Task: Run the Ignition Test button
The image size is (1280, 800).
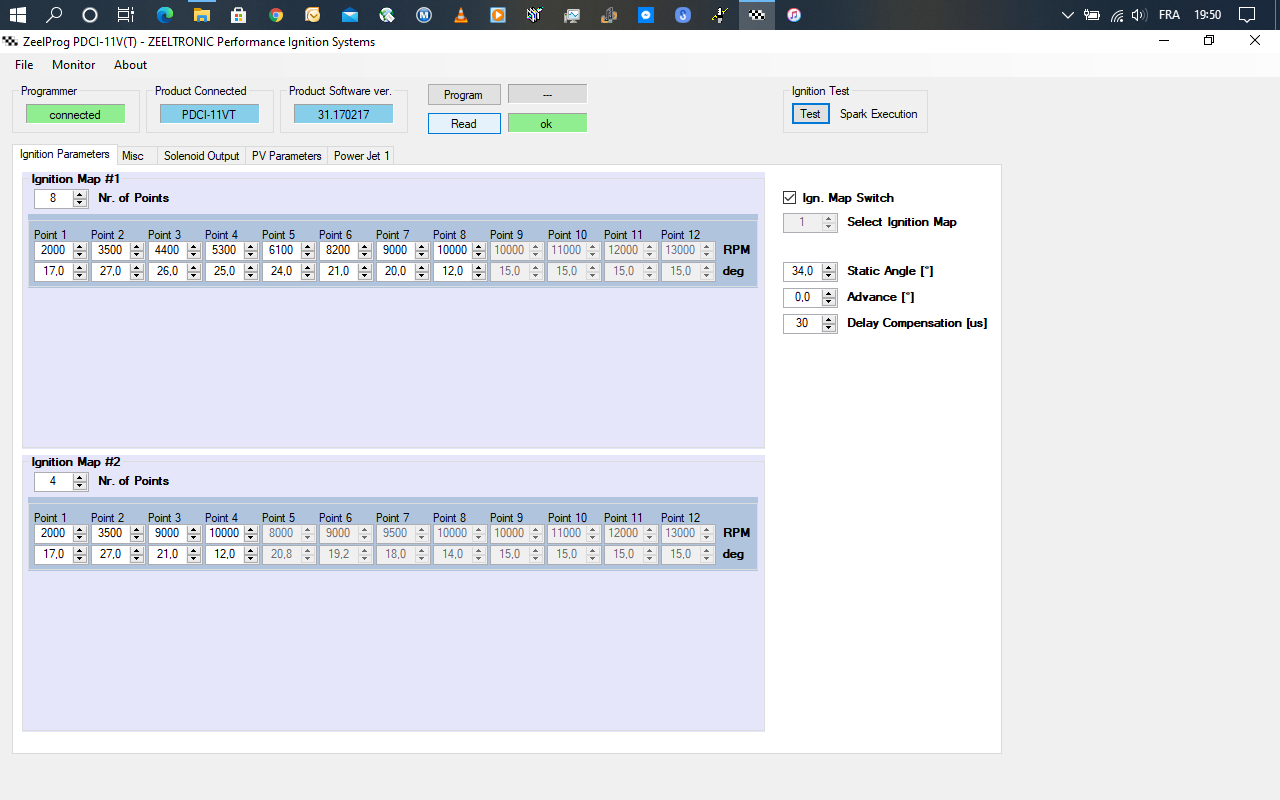Action: click(811, 114)
